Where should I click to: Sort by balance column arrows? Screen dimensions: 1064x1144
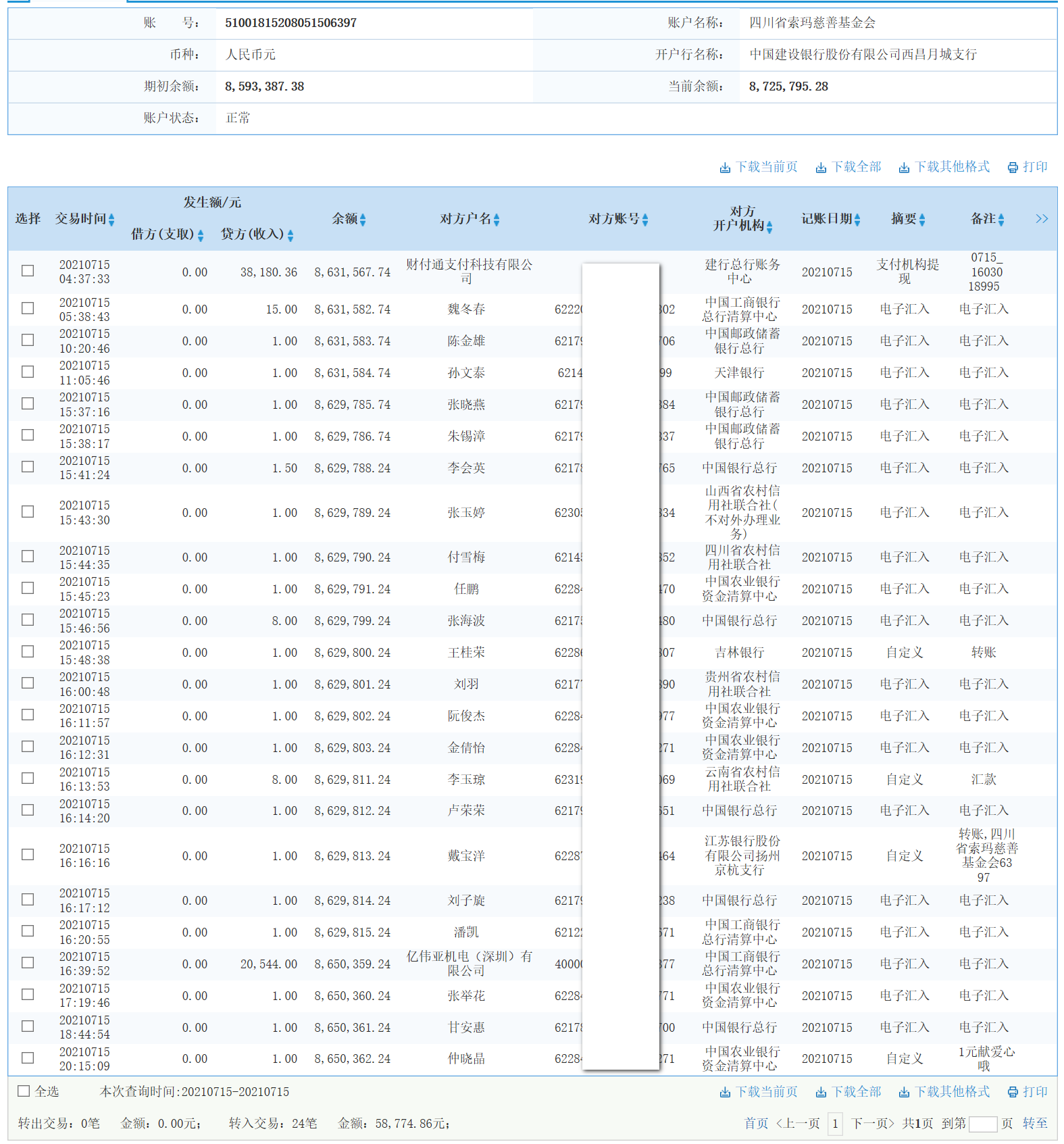pyautogui.click(x=363, y=220)
